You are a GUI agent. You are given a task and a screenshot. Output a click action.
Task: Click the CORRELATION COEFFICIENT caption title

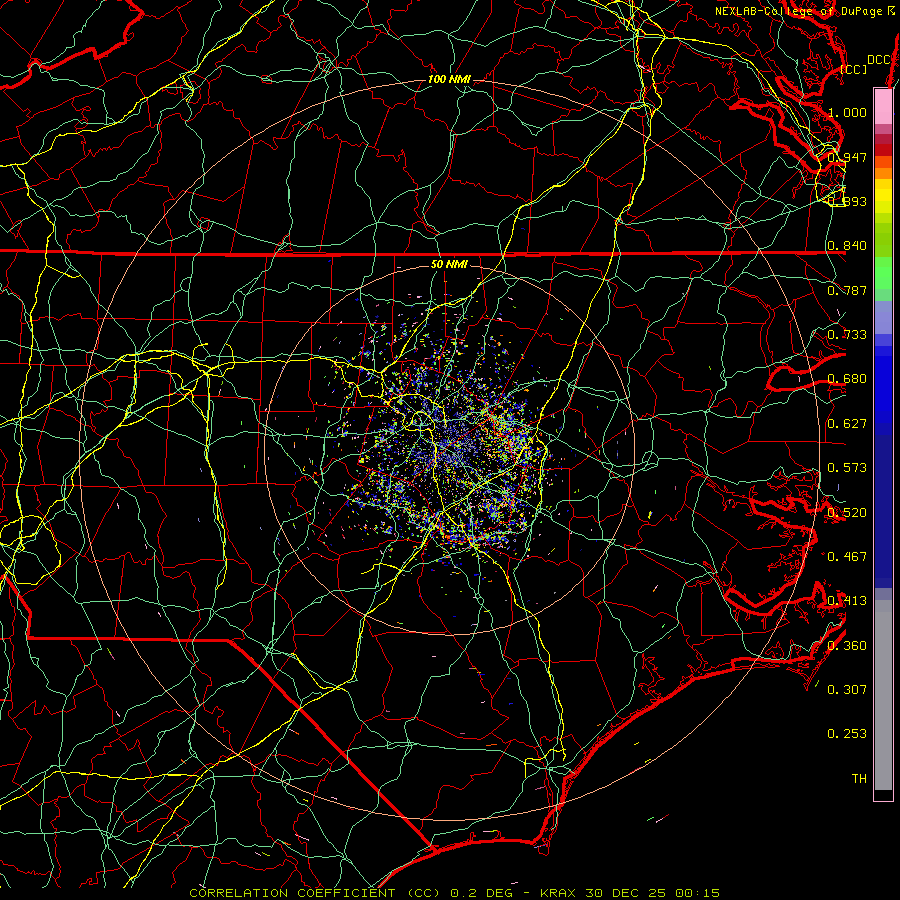point(292,893)
